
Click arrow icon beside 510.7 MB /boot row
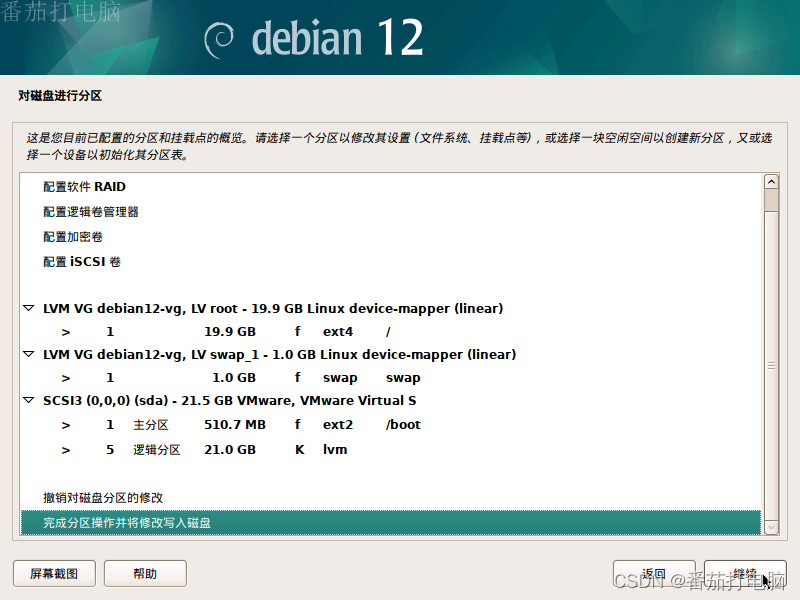point(66,425)
